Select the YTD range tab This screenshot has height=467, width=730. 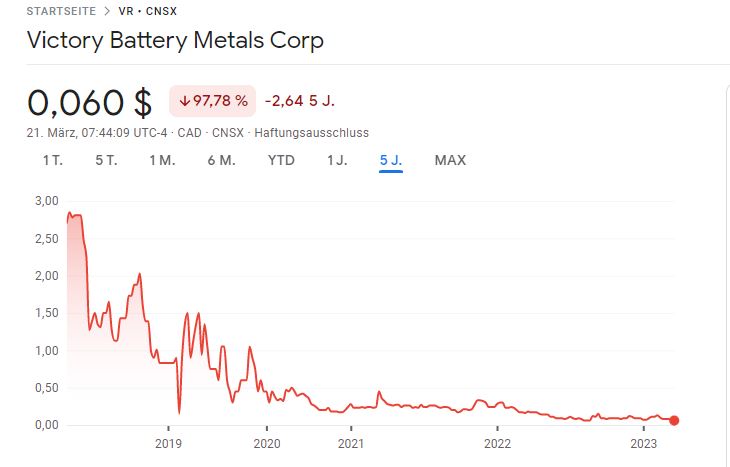coord(281,160)
